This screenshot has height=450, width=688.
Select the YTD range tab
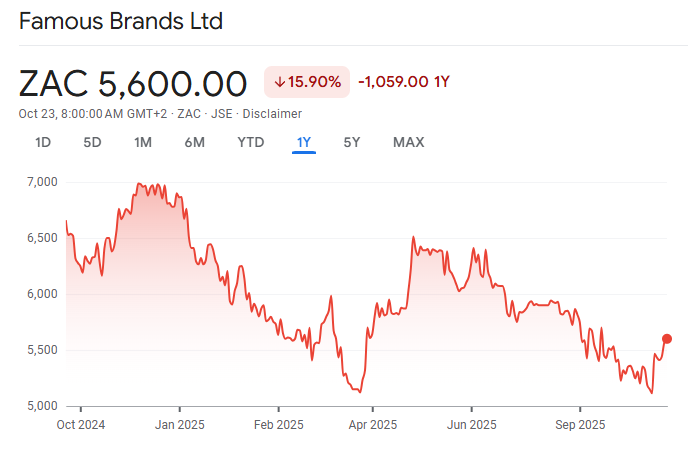(x=250, y=142)
